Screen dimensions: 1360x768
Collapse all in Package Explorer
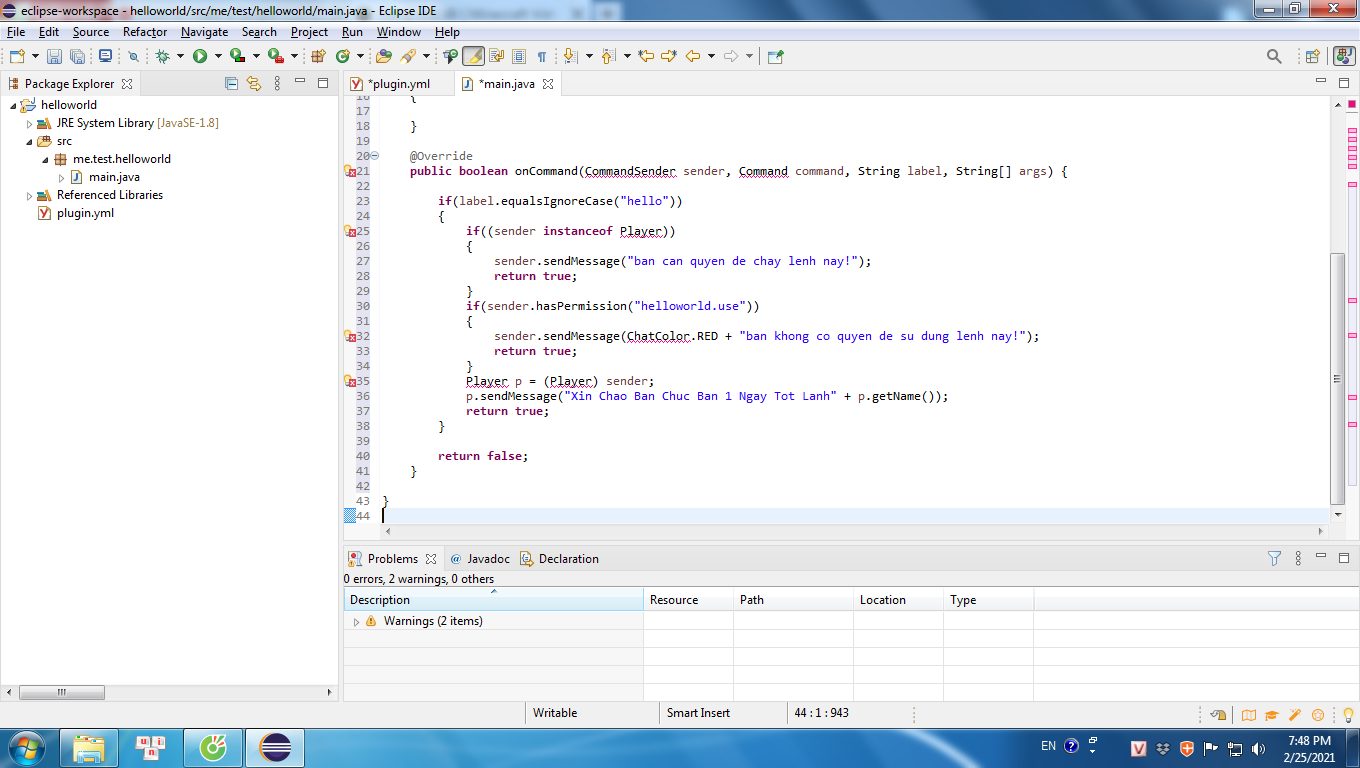pyautogui.click(x=232, y=83)
